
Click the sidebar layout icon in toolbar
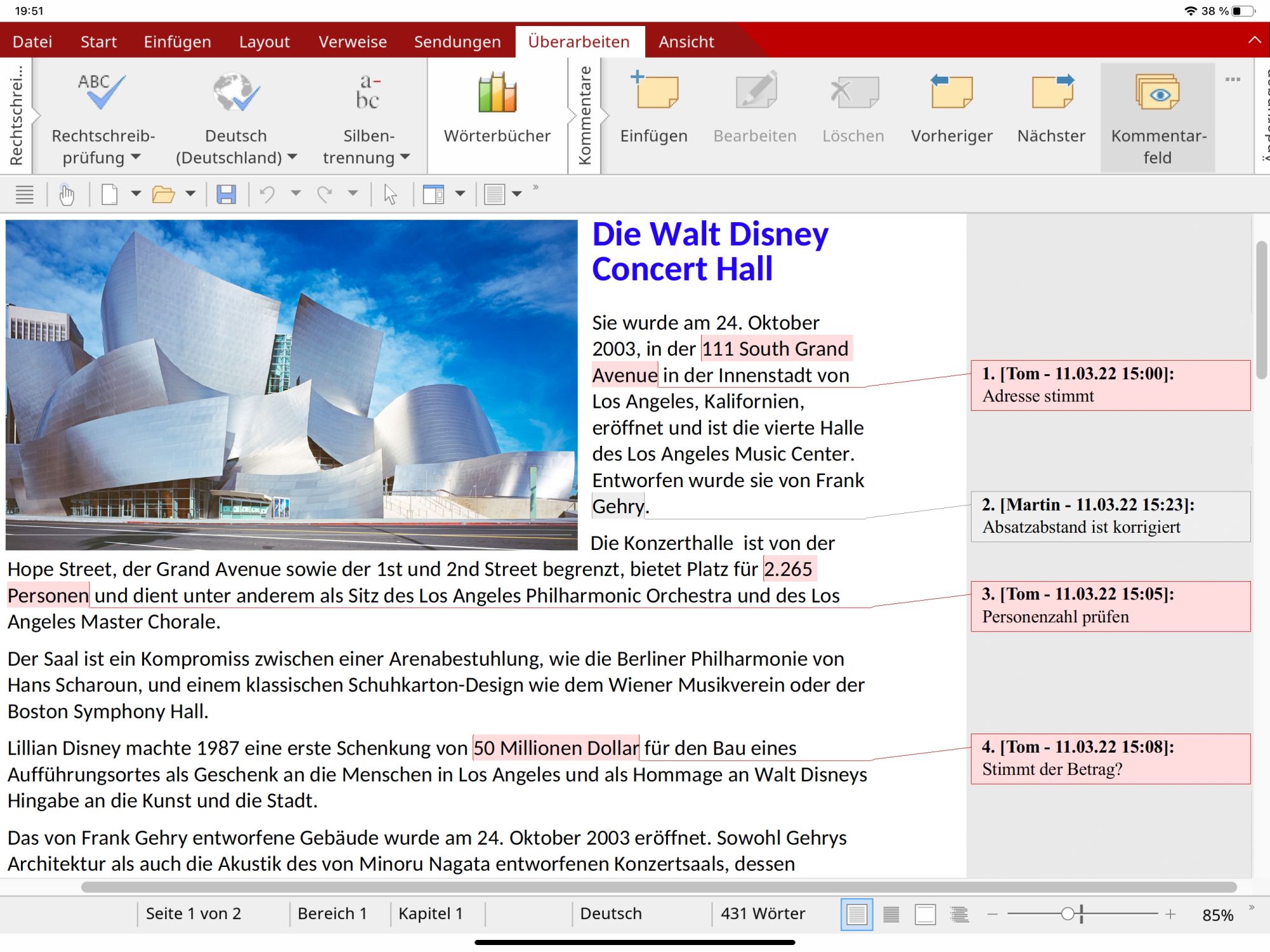[433, 194]
